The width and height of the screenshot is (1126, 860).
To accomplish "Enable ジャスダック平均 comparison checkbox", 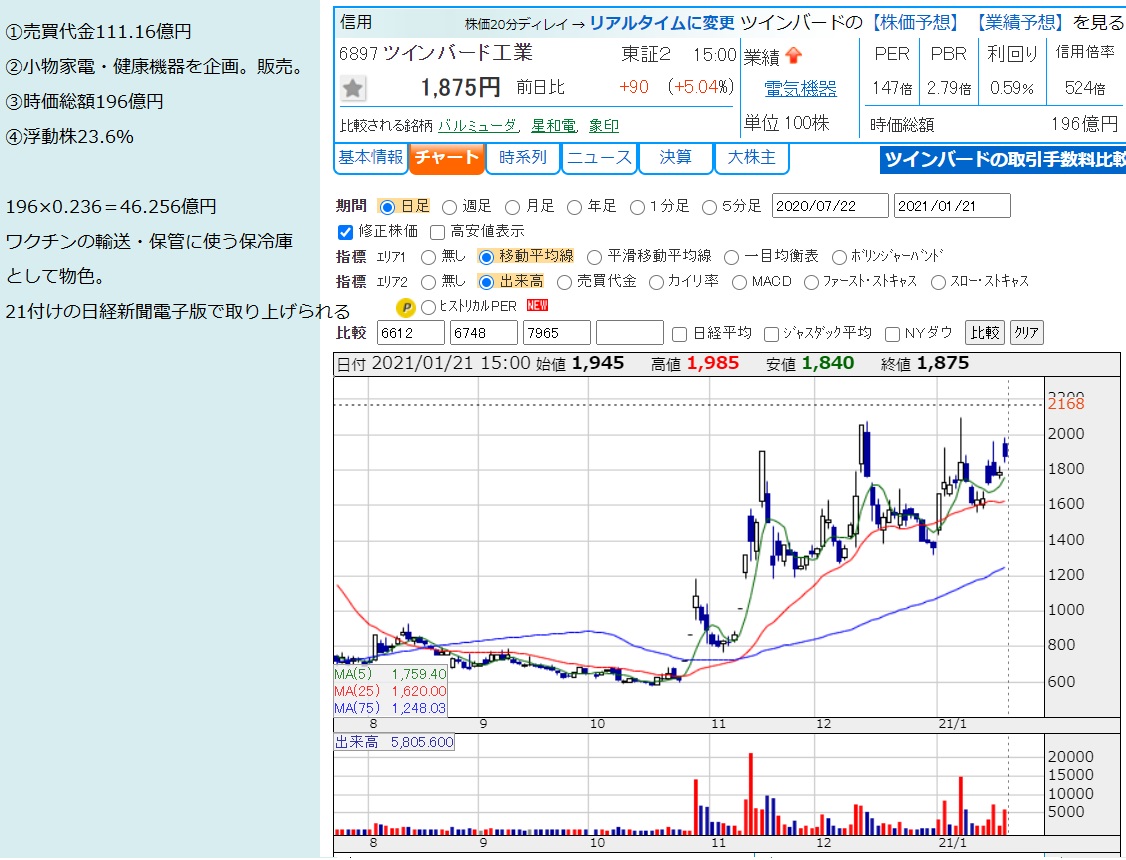I will [x=771, y=334].
